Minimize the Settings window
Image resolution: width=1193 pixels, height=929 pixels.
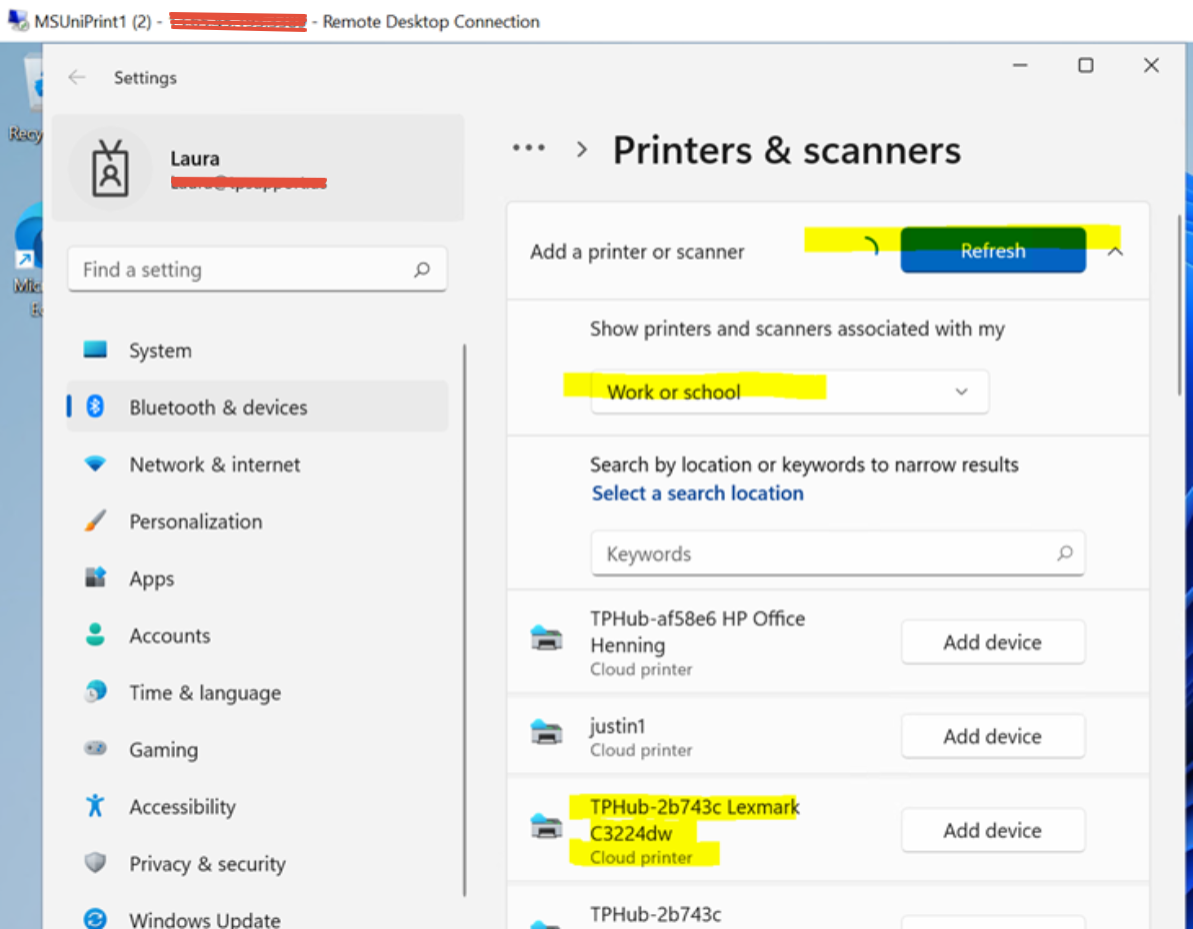pyautogui.click(x=1020, y=65)
